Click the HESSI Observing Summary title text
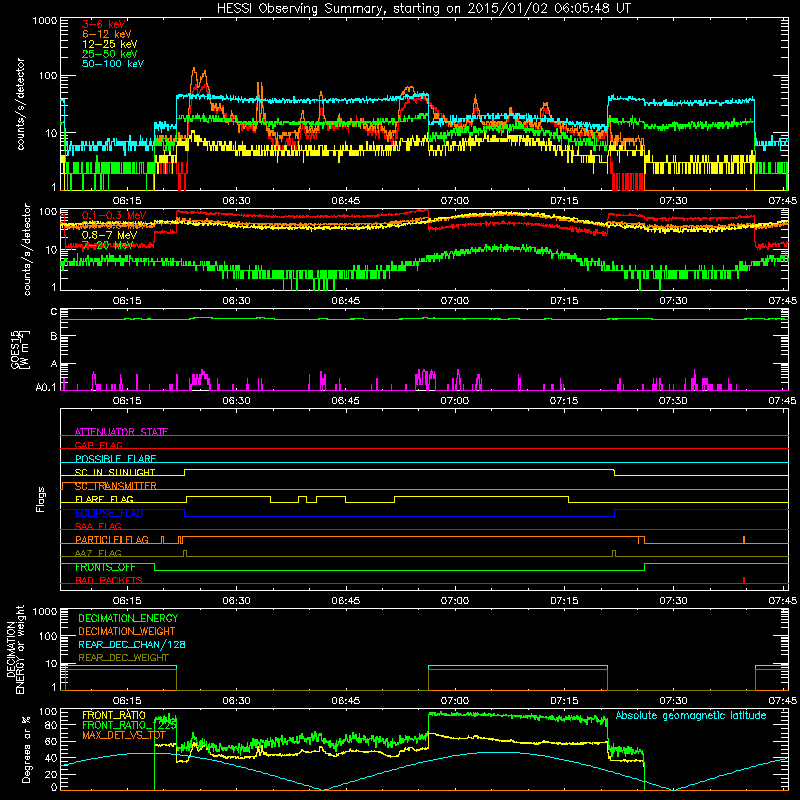 click(x=424, y=8)
